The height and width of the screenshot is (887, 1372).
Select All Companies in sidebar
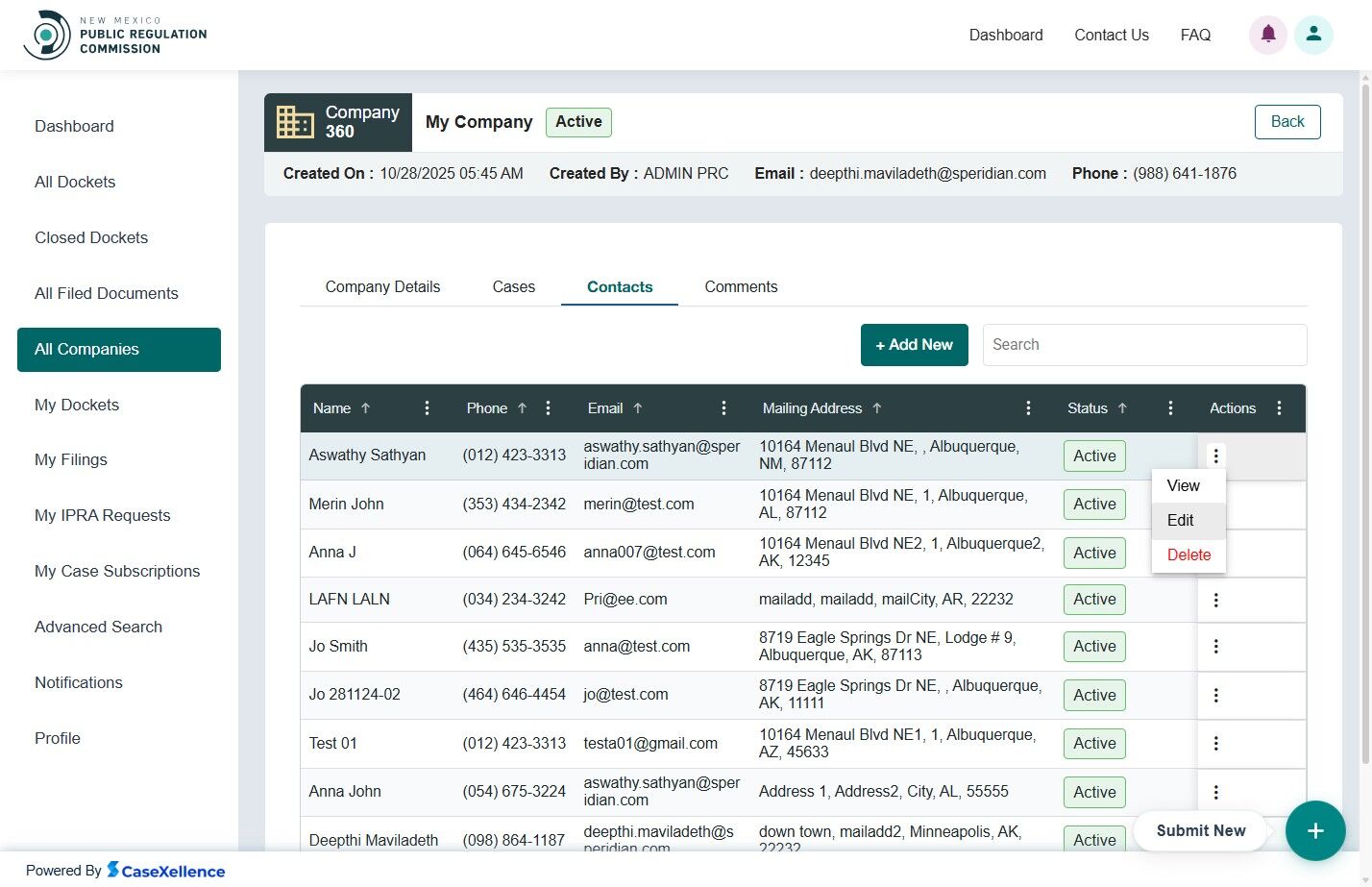[119, 350]
